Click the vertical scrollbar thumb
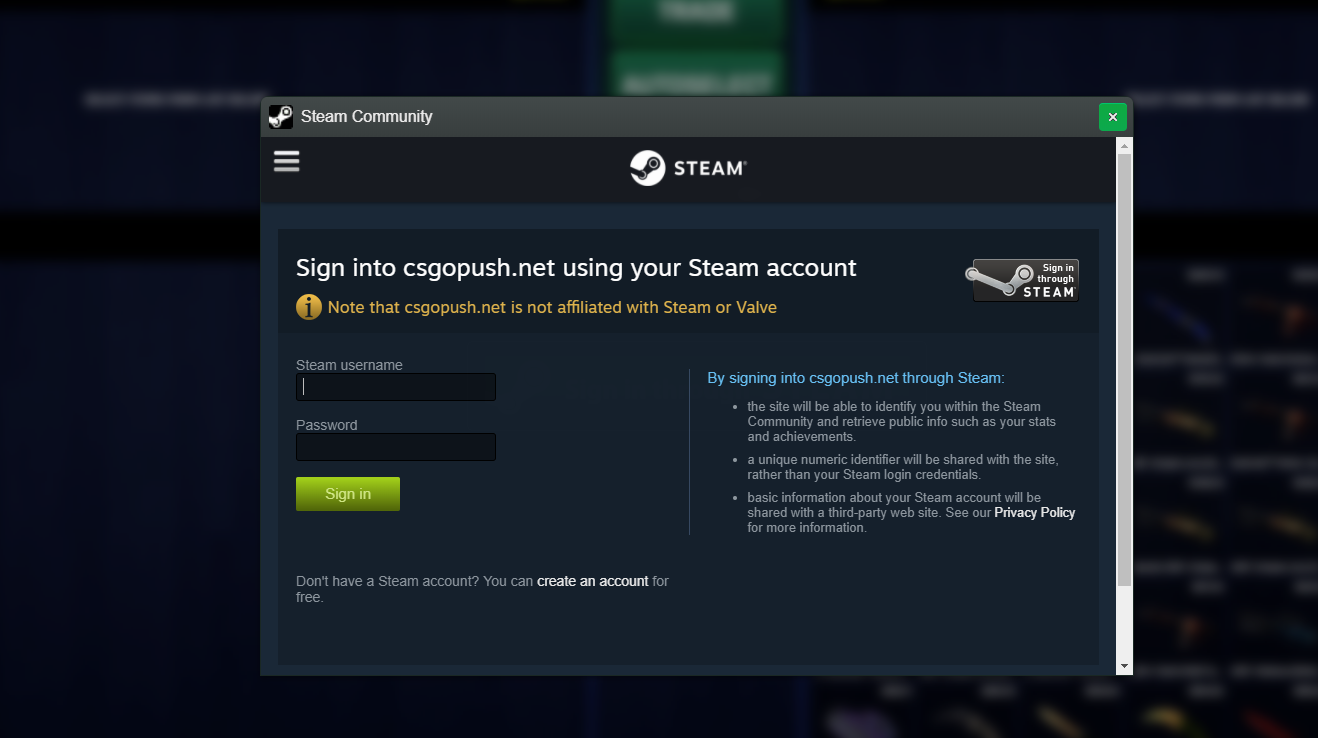The height and width of the screenshot is (738, 1318). pyautogui.click(x=1124, y=370)
